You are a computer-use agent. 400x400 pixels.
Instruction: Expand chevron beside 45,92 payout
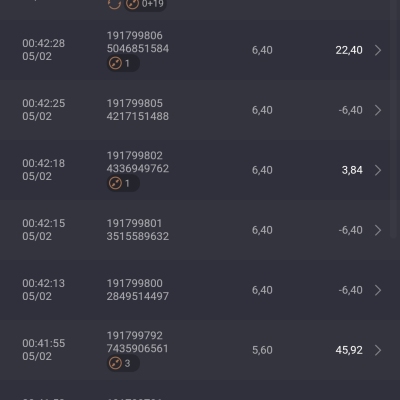[378, 350]
